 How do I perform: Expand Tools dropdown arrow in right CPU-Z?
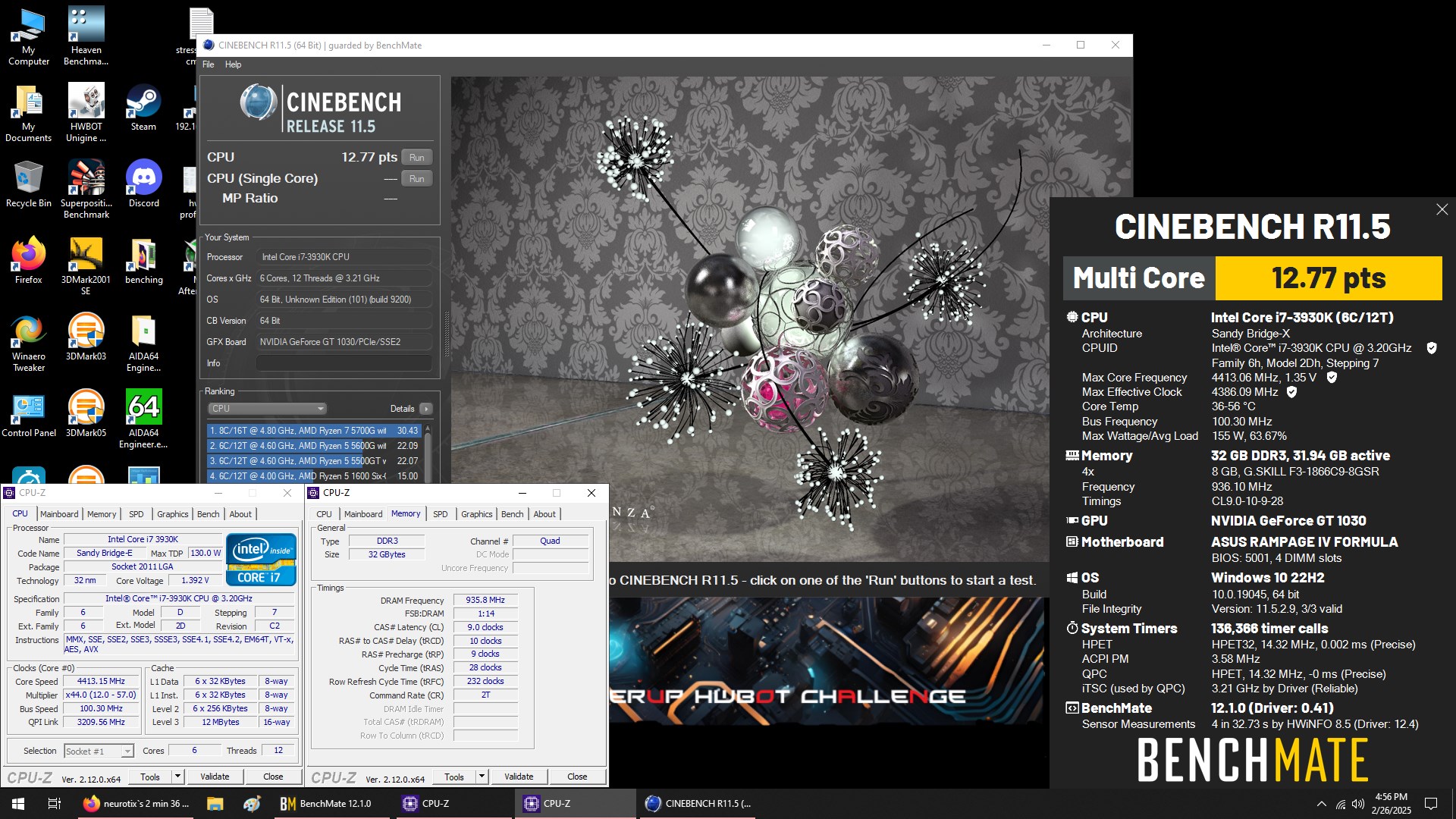point(482,777)
